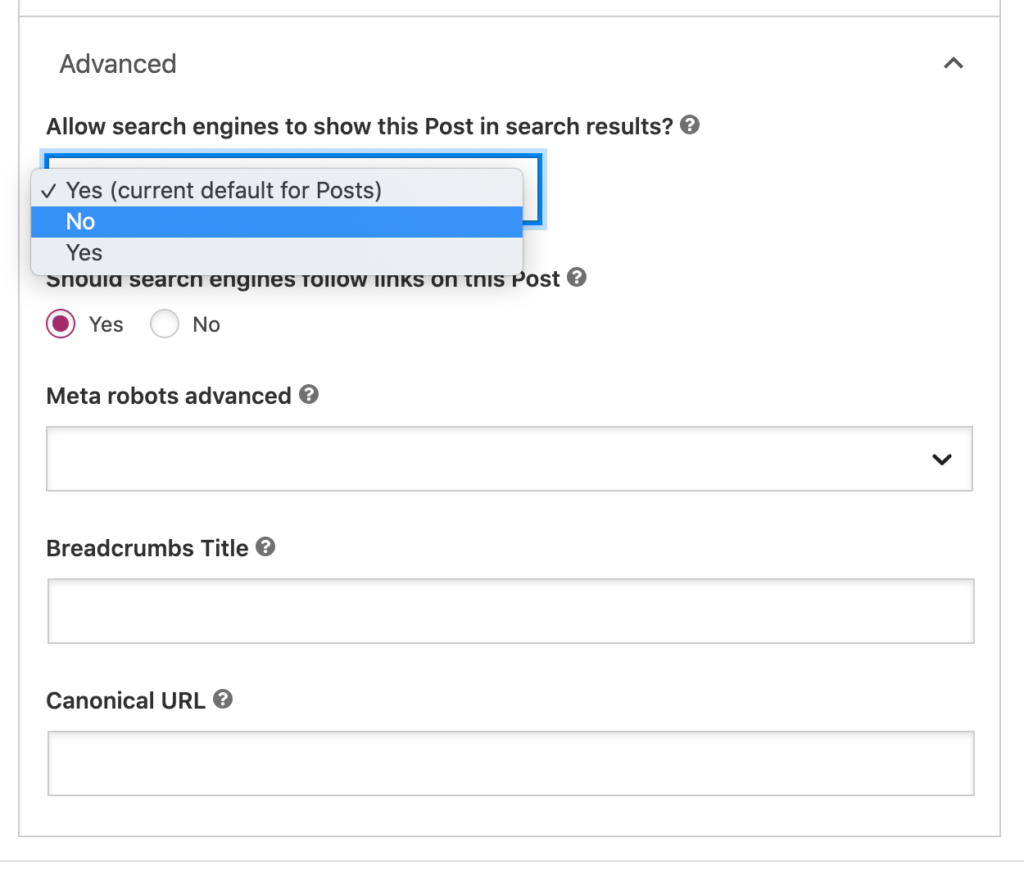Viewport: 1024px width, 870px height.
Task: Collapse the Advanced section with up arrow
Action: click(x=953, y=62)
